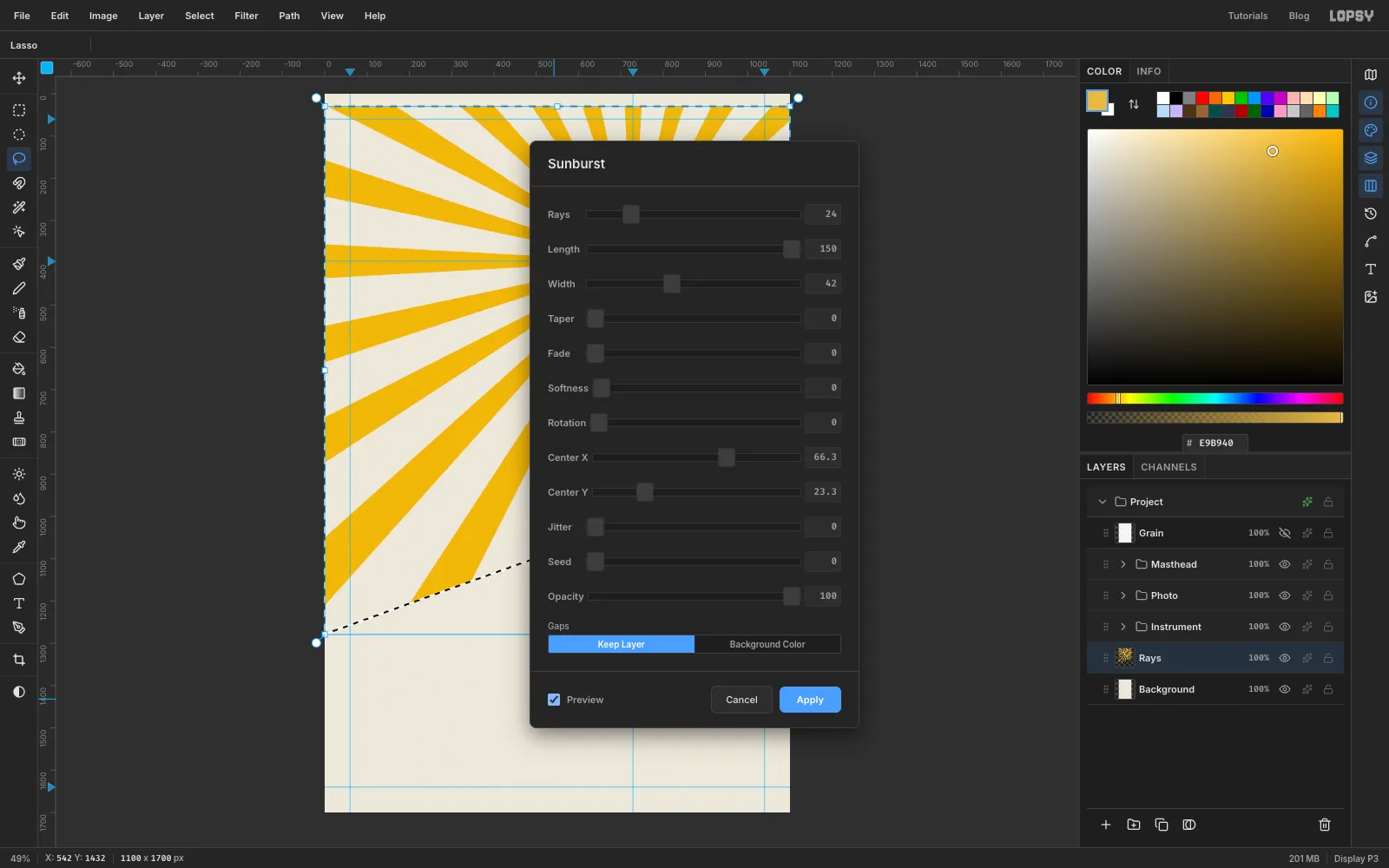Cancel the Sunburst dialog
This screenshot has height=868, width=1389.
(741, 700)
